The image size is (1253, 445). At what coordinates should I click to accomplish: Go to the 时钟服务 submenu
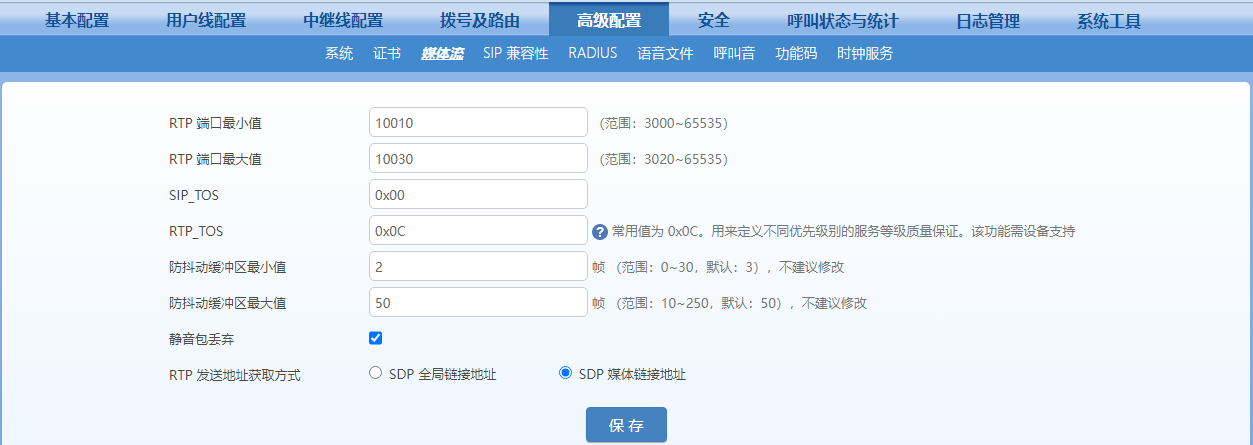point(865,54)
